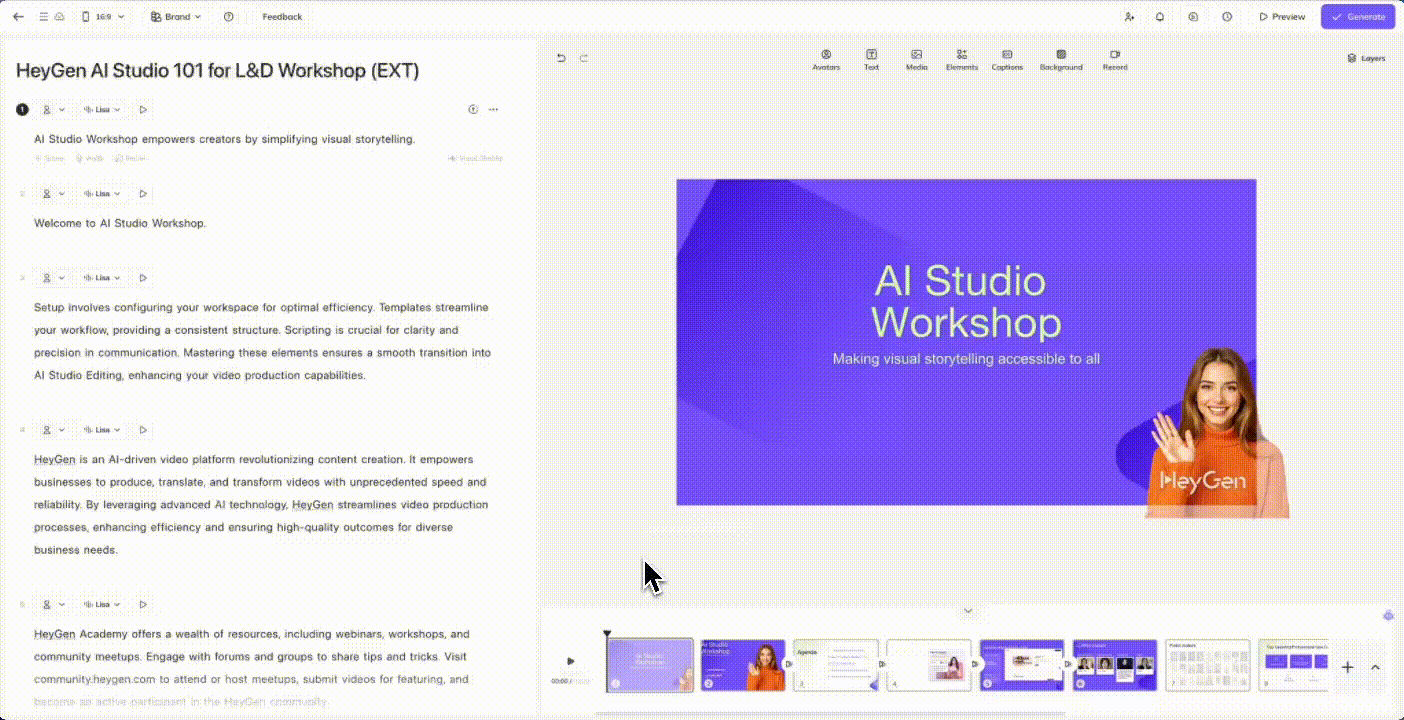The width and height of the screenshot is (1404, 720).
Task: Select scene 1 thumbnail in timeline
Action: pos(650,665)
